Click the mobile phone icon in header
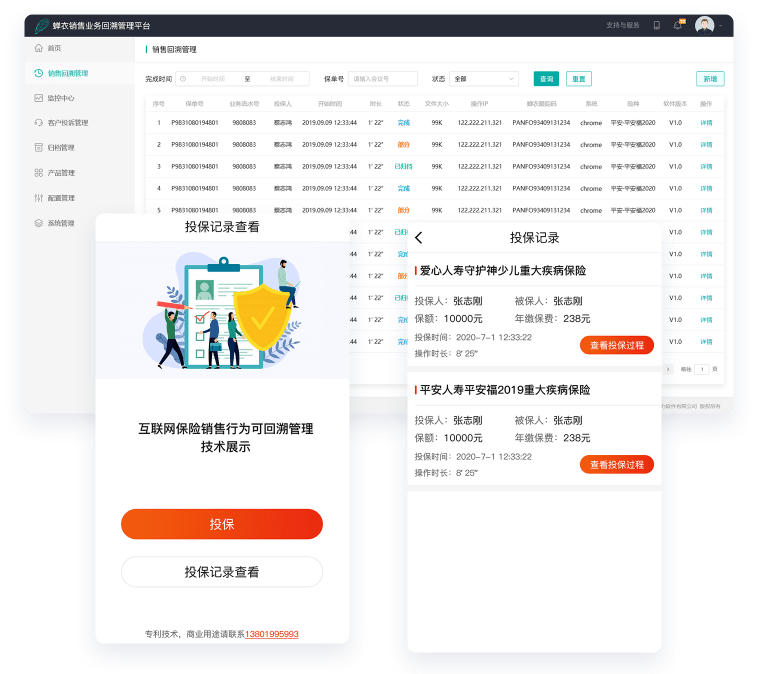Screen dimensions: 758x674 point(656,25)
